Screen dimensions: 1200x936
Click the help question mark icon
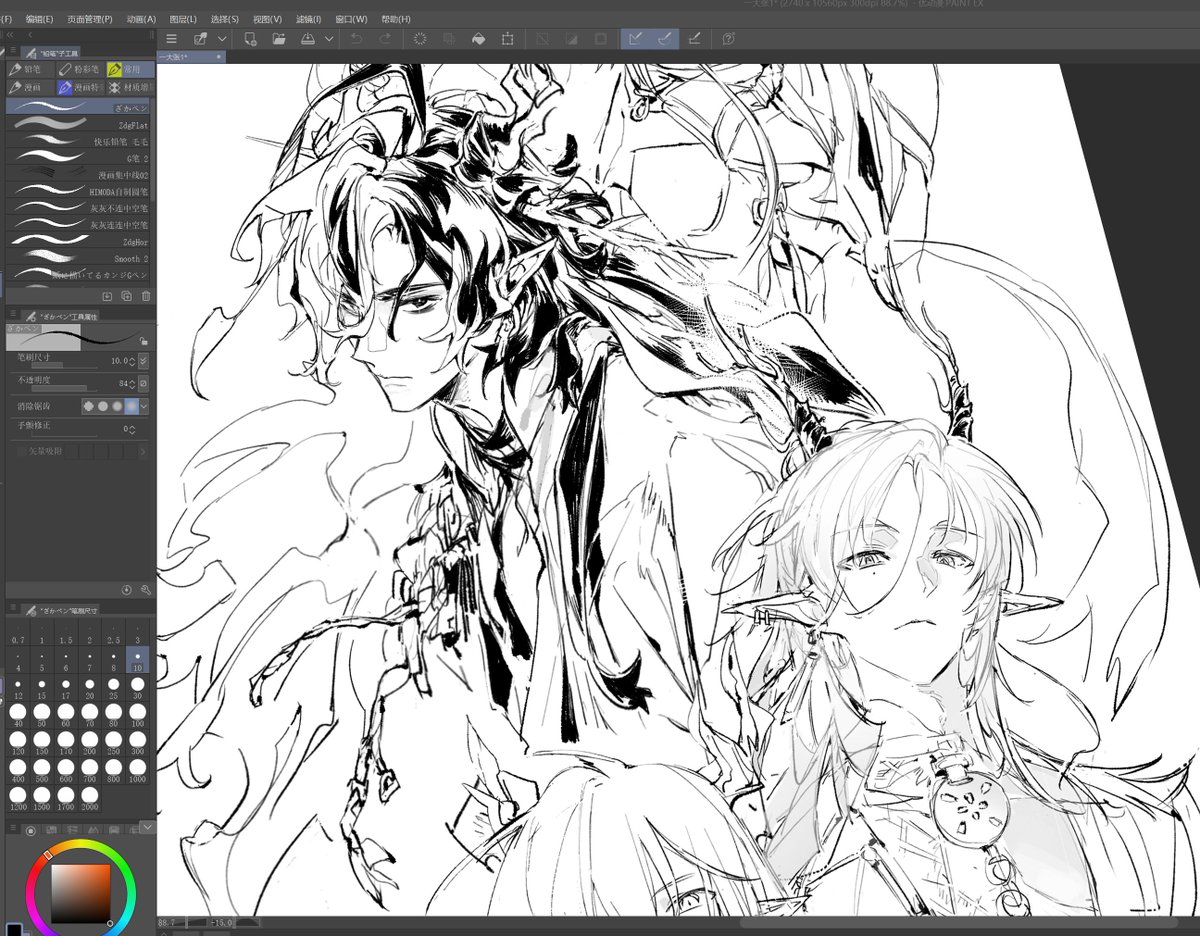coord(728,39)
